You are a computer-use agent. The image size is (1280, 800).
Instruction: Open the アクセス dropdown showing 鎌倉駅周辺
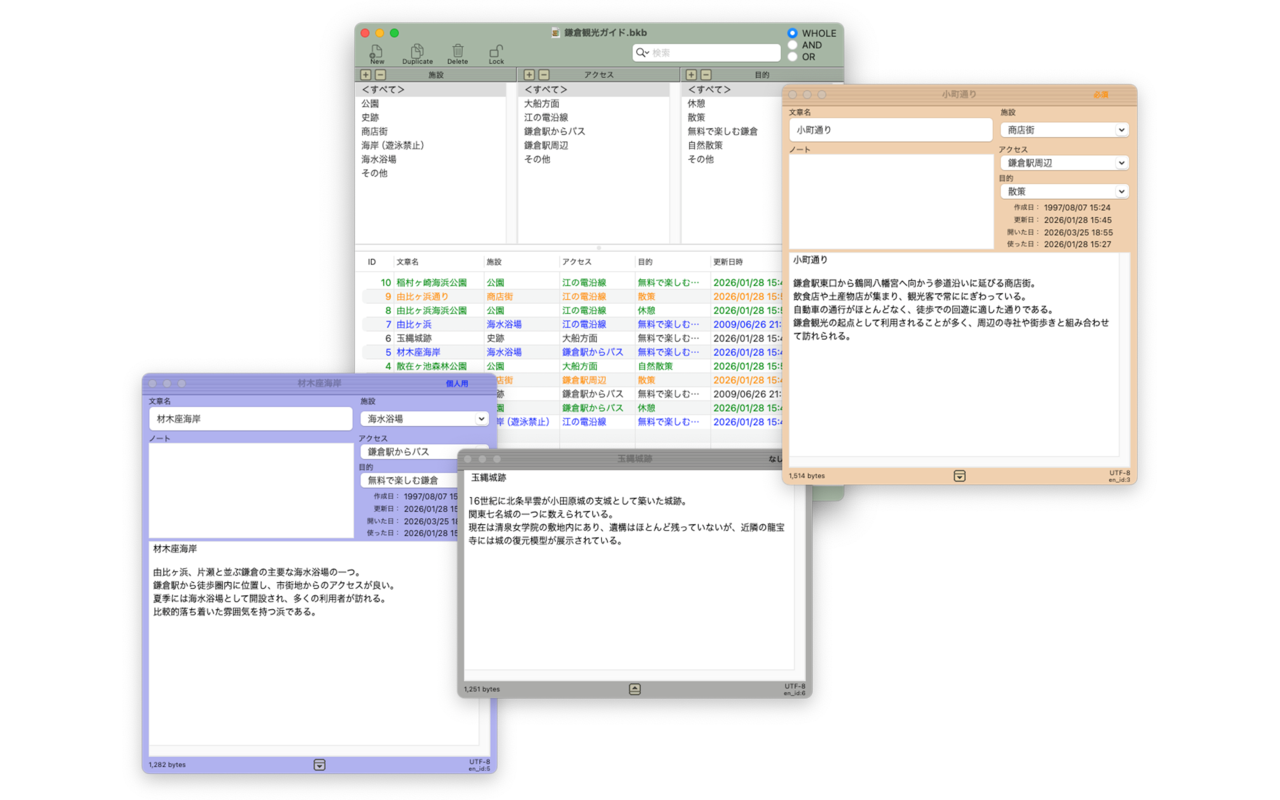coord(1064,163)
